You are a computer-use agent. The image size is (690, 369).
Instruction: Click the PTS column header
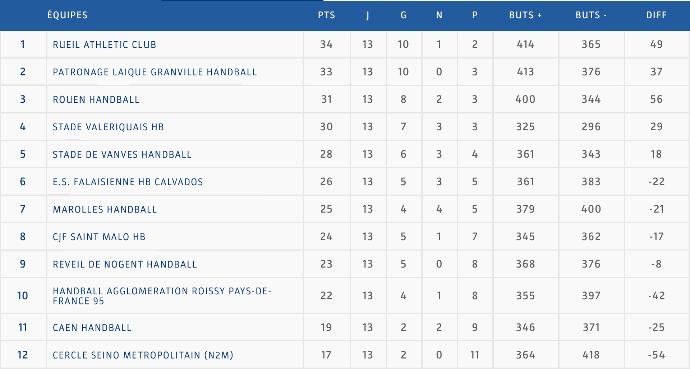pyautogui.click(x=327, y=15)
